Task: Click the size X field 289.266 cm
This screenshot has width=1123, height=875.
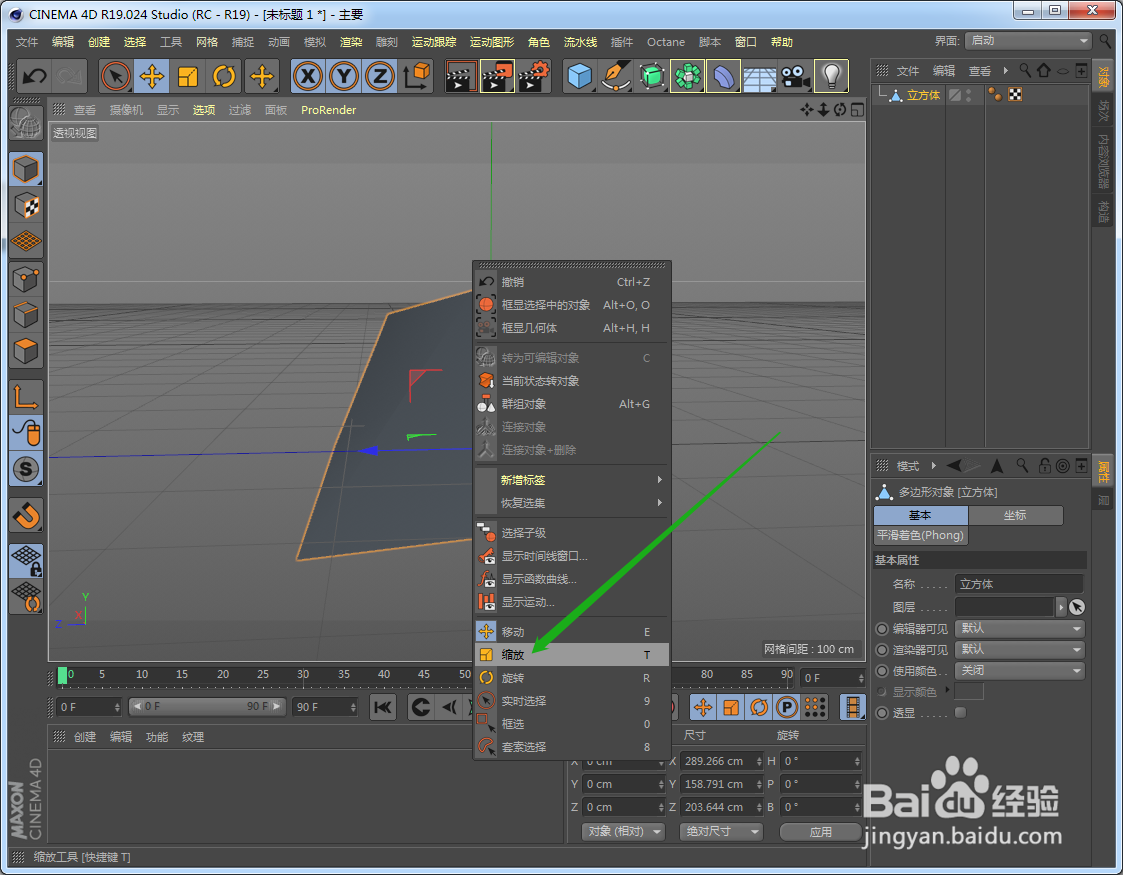Action: [720, 761]
